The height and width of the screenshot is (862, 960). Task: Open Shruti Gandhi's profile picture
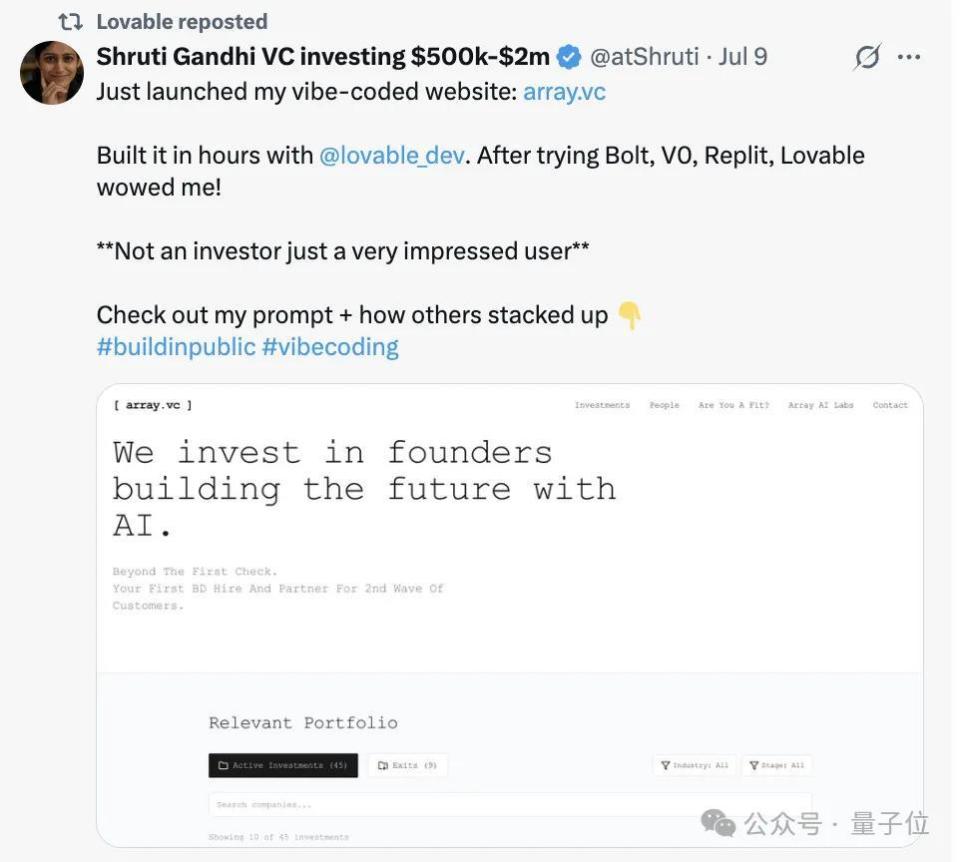tap(52, 73)
